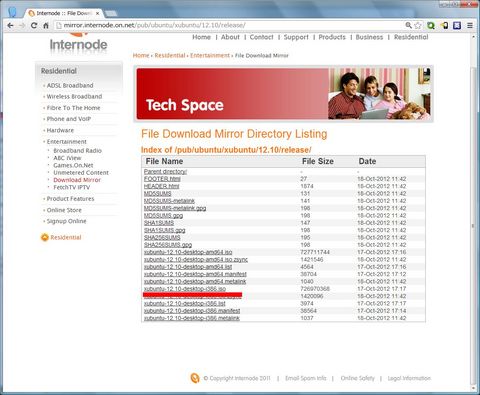This screenshot has width=480, height=395.
Task: Open Fibre To The Home in the sidebar
Action: tap(73, 108)
